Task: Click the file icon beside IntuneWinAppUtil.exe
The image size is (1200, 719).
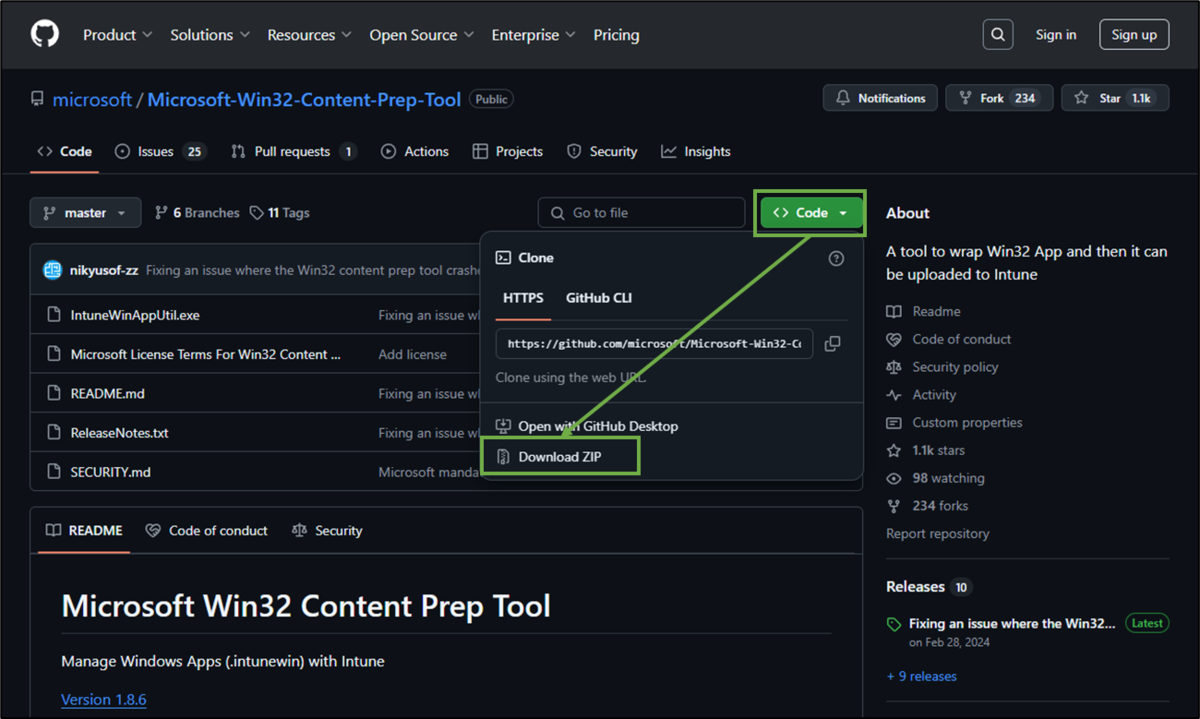Action: tap(54, 315)
